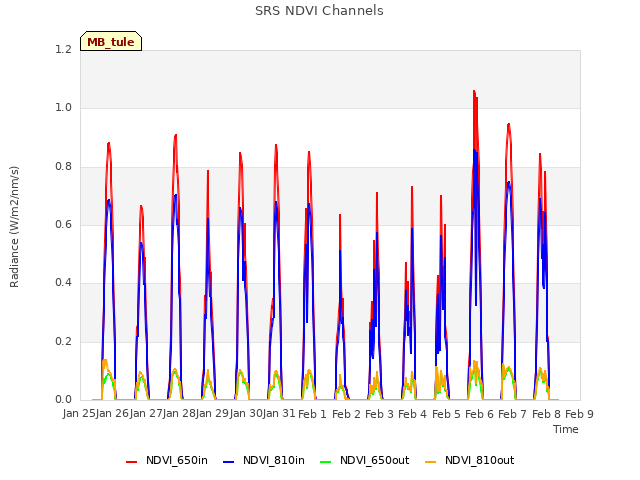Click the red NDVI_650in legend swatch
The image size is (640, 480).
131,462
